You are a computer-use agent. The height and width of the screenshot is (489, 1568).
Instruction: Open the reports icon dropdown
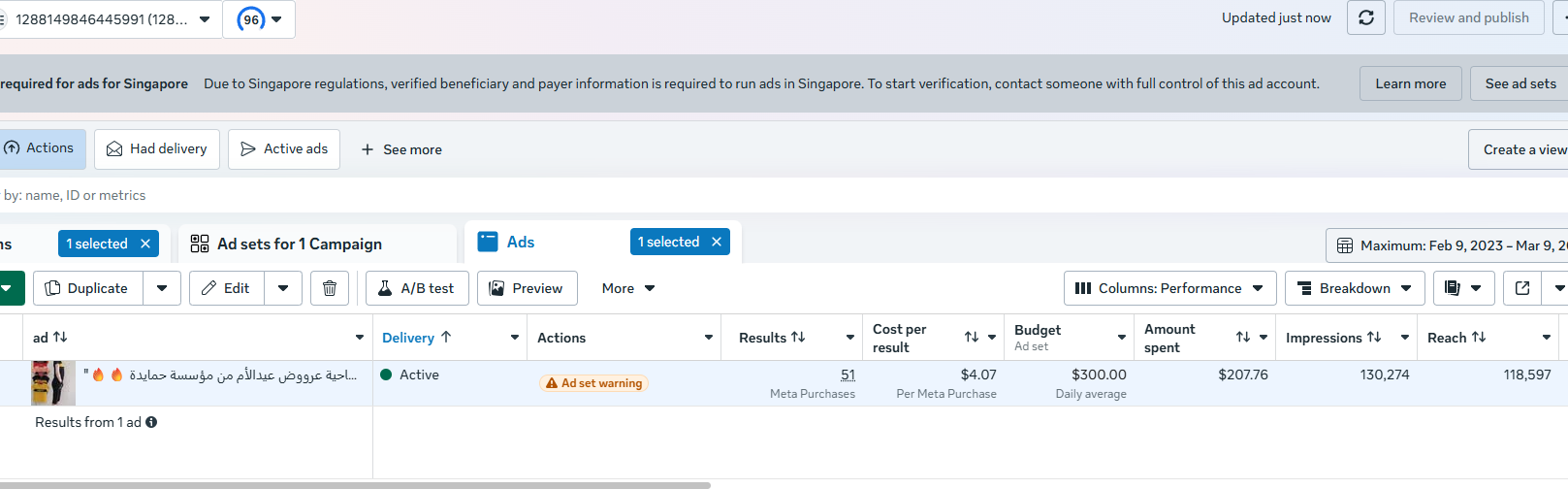point(1462,288)
